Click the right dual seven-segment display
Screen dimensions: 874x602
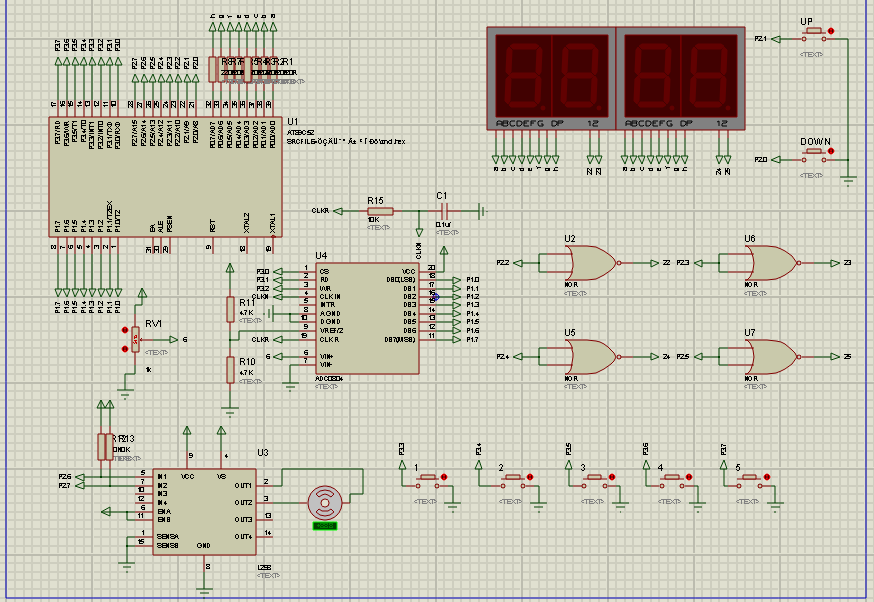(x=678, y=78)
